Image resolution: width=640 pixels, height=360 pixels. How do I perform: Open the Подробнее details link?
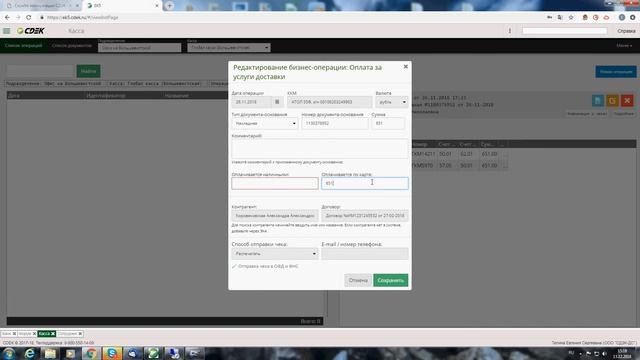(624, 114)
